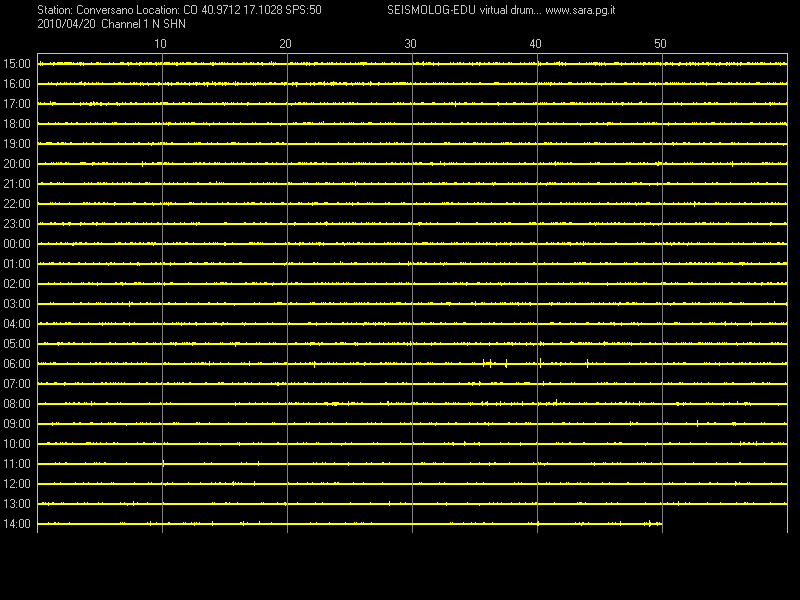Screen dimensions: 800x600
Task: Click the 17:00 hour label
Action: coord(17,104)
